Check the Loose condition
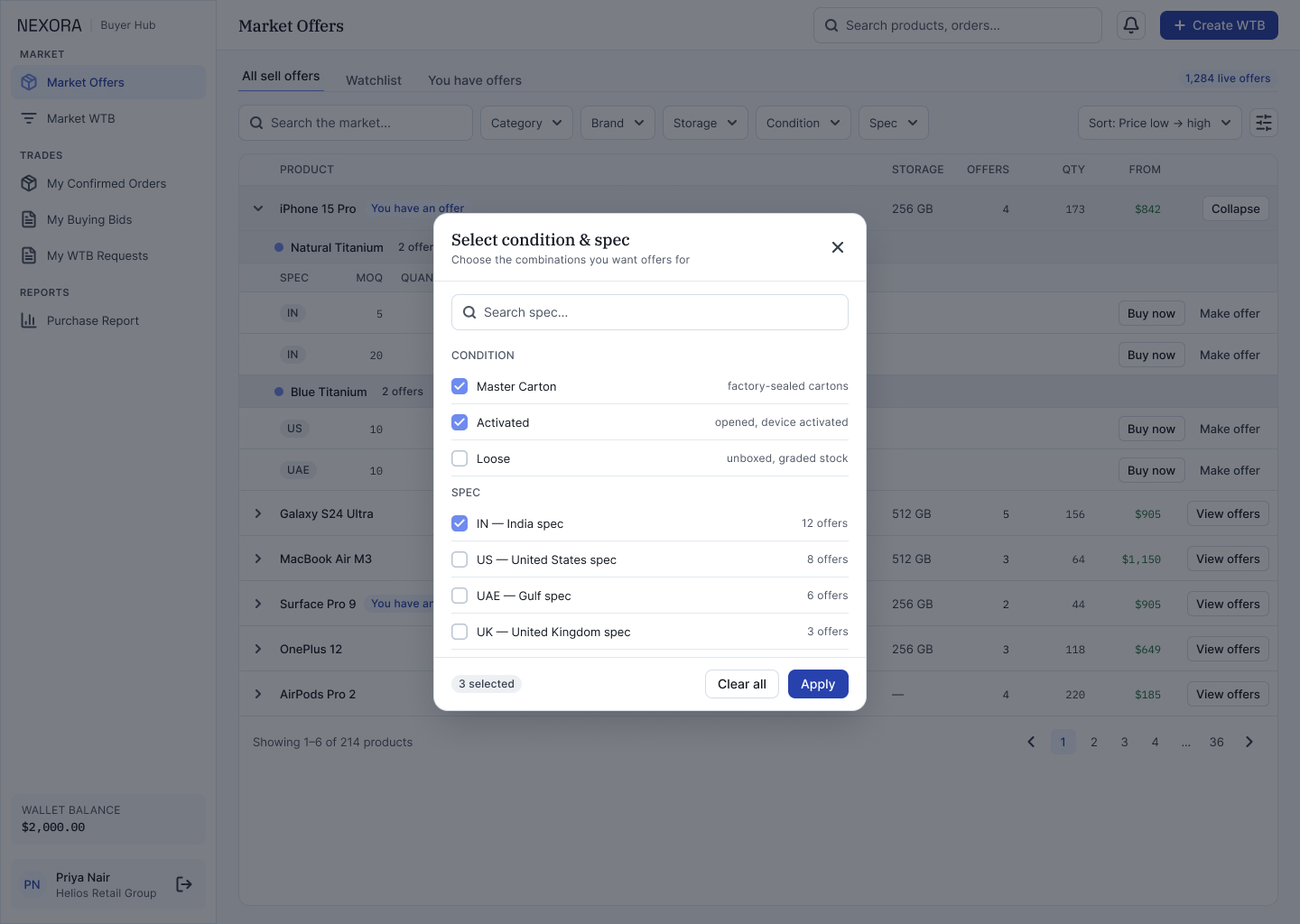The height and width of the screenshot is (924, 1300). pyautogui.click(x=460, y=458)
